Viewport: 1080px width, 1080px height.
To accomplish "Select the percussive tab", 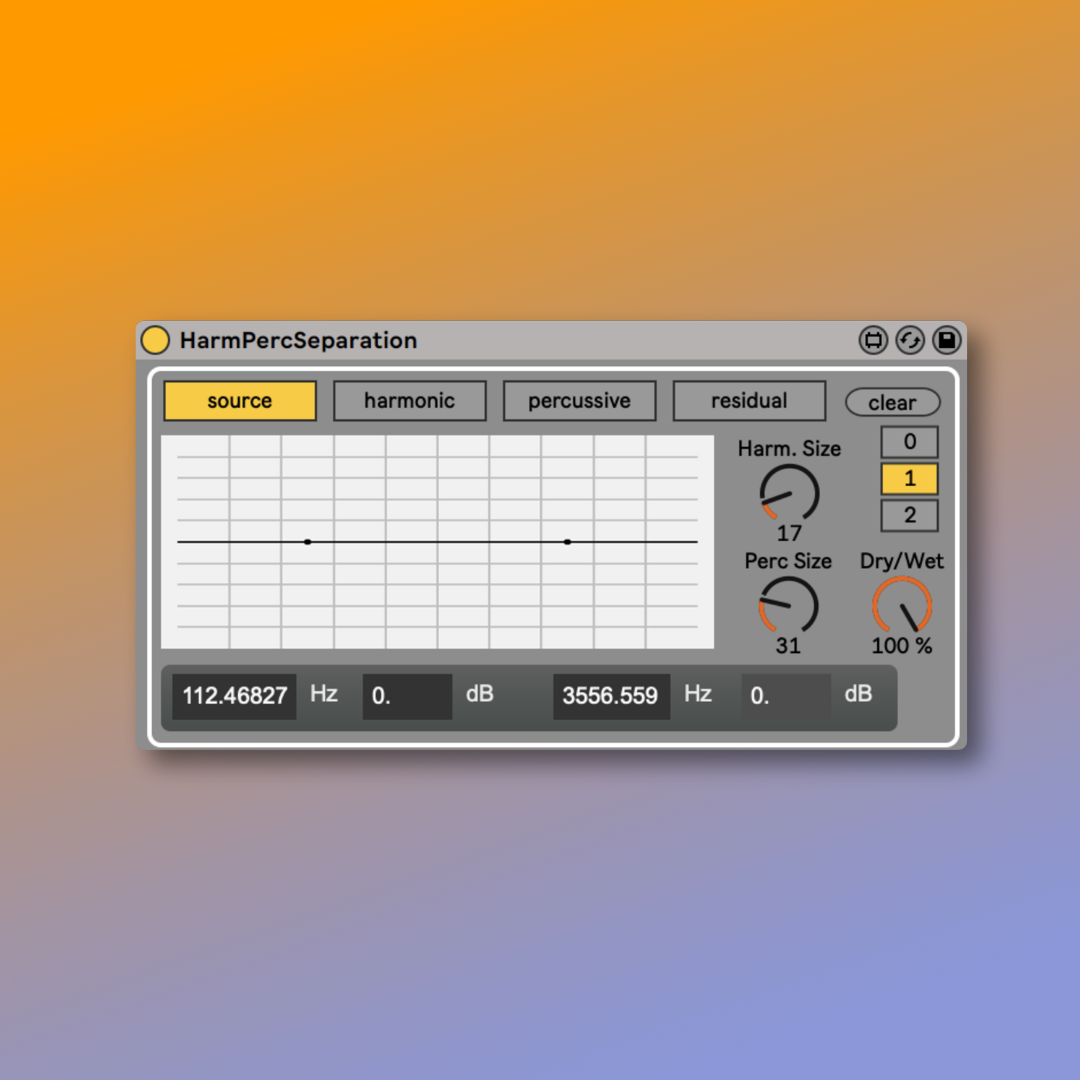I will click(x=579, y=401).
